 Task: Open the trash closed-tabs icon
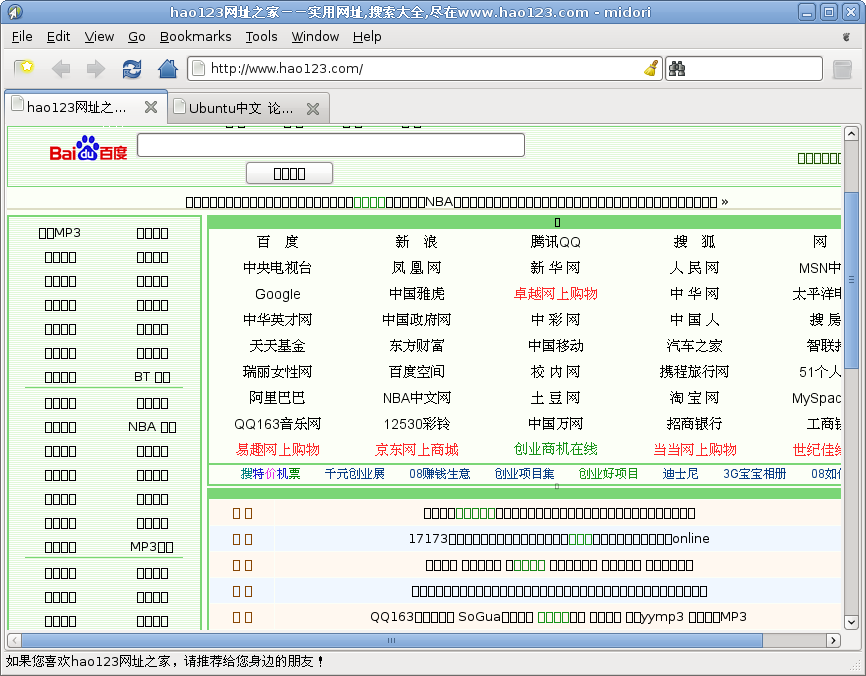(x=842, y=69)
